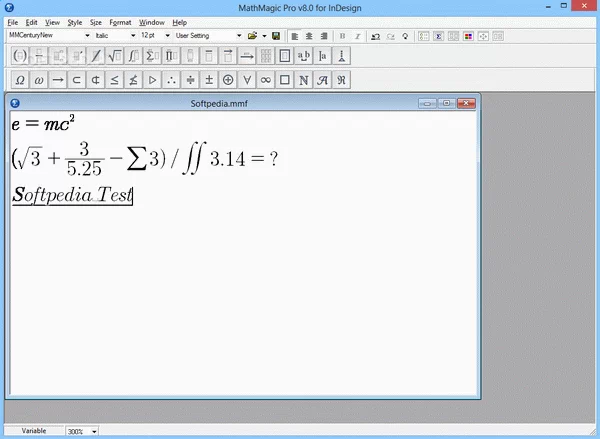The height and width of the screenshot is (439, 600).
Task: Align the equation left
Action: tap(295, 36)
